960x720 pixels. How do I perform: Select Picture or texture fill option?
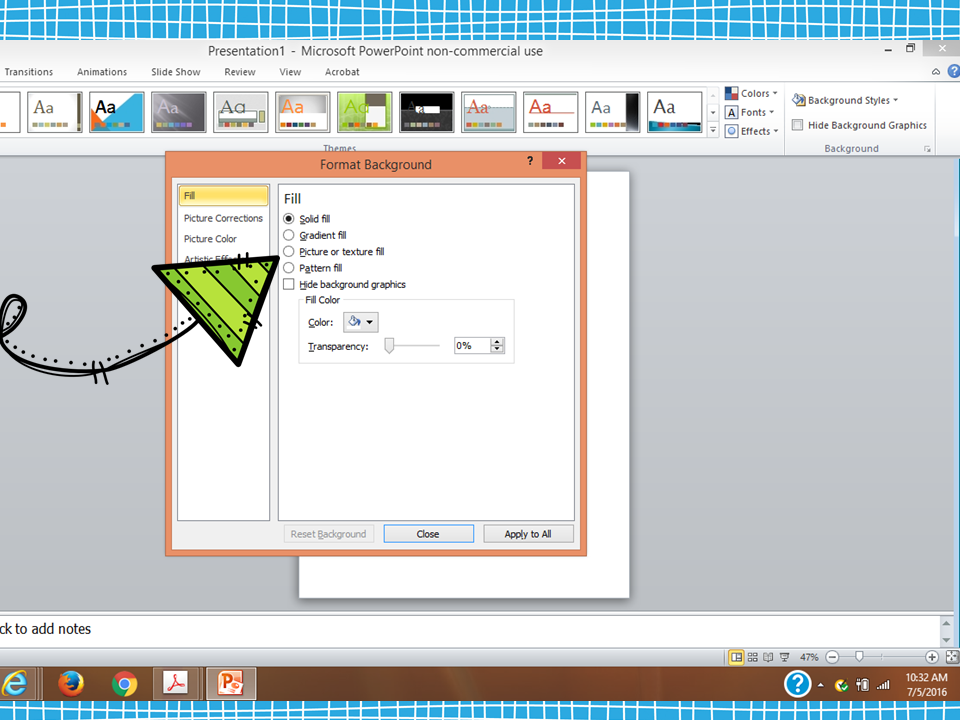click(x=334, y=252)
